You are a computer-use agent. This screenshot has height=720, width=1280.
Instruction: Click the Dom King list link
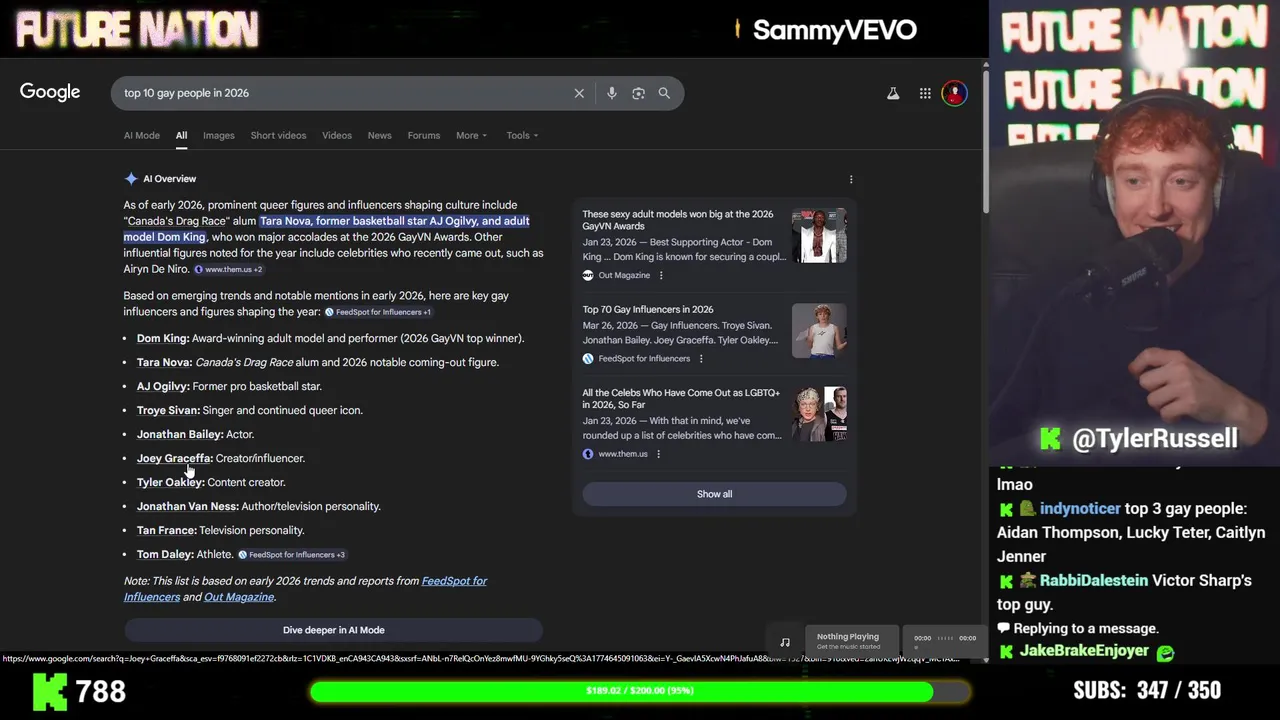click(163, 338)
